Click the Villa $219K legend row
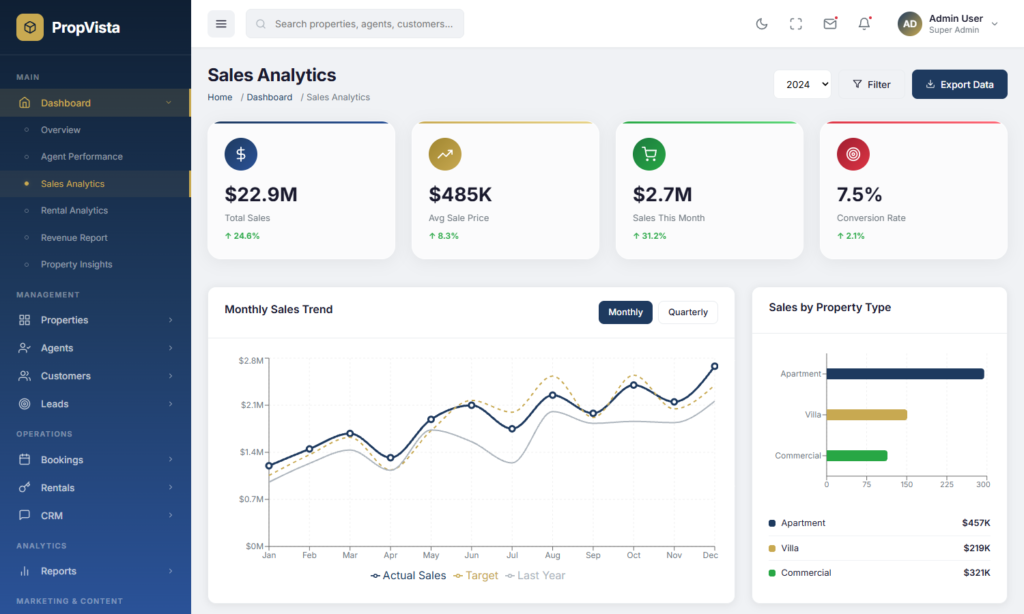 click(x=880, y=548)
